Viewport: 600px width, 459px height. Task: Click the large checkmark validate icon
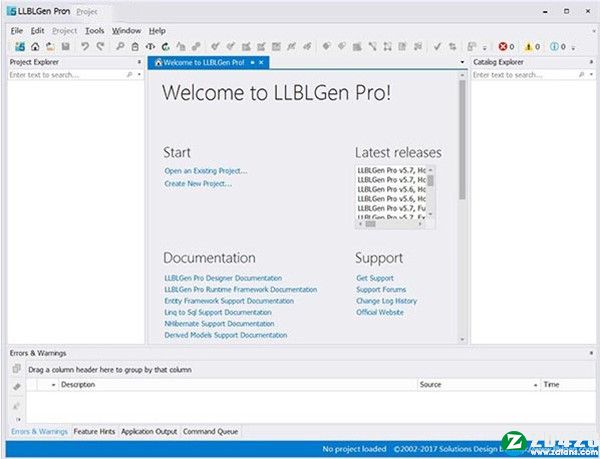pos(437,47)
